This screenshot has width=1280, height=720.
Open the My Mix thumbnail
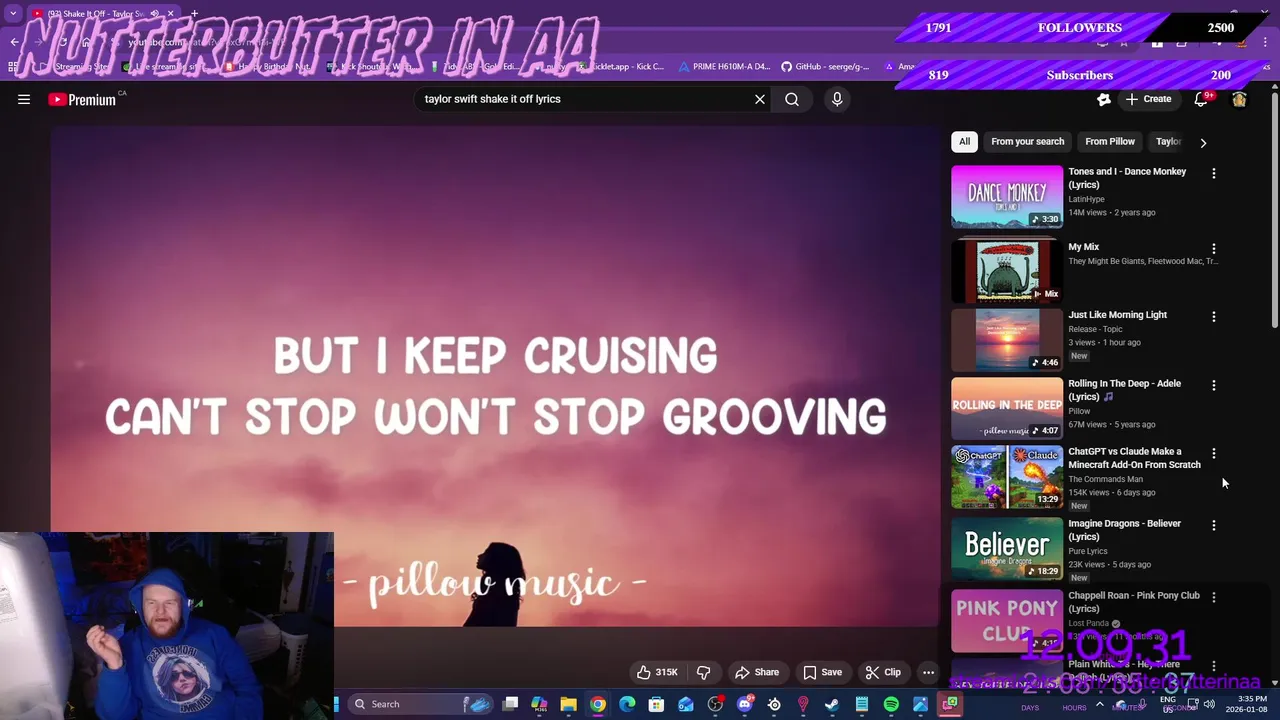pos(1007,270)
